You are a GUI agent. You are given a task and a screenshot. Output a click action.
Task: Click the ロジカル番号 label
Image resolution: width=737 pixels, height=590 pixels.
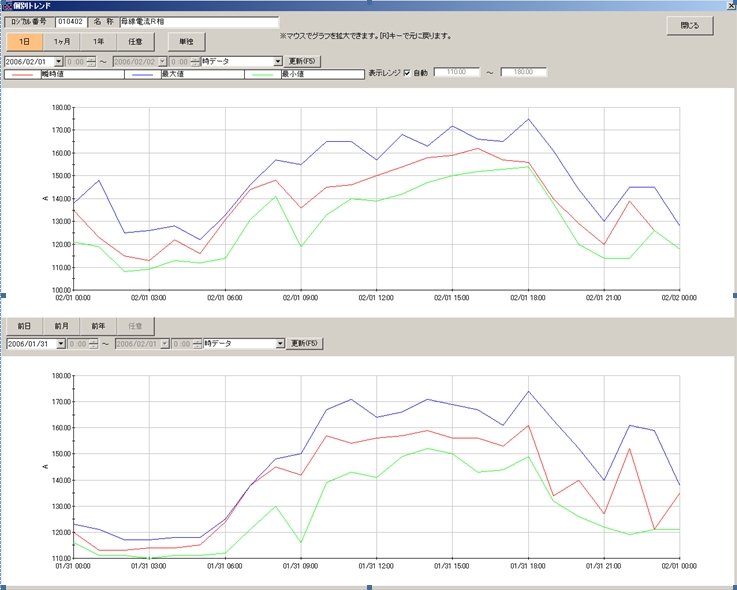pos(29,22)
